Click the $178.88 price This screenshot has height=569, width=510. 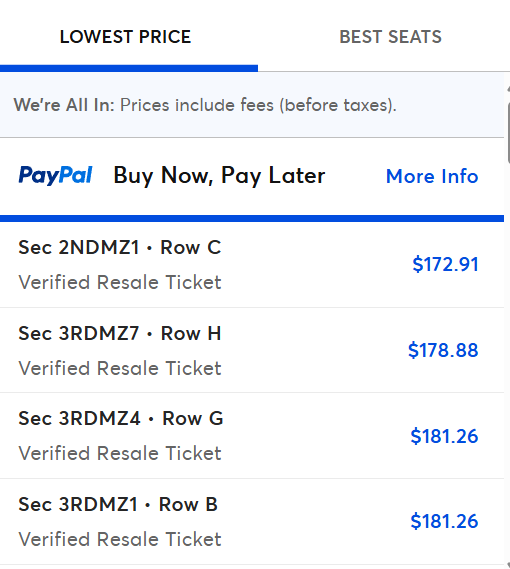coord(443,350)
